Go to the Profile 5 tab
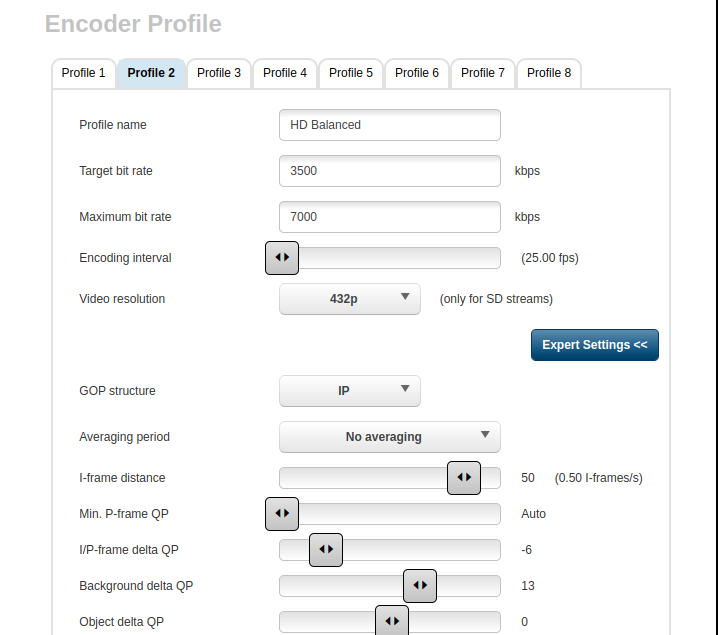This screenshot has width=718, height=635. click(351, 73)
